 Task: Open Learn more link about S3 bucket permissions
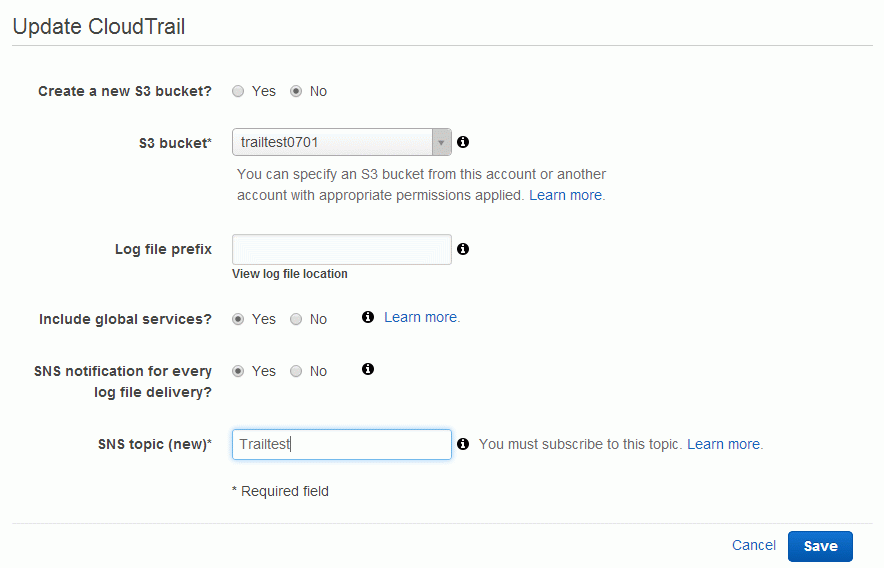[x=565, y=195]
